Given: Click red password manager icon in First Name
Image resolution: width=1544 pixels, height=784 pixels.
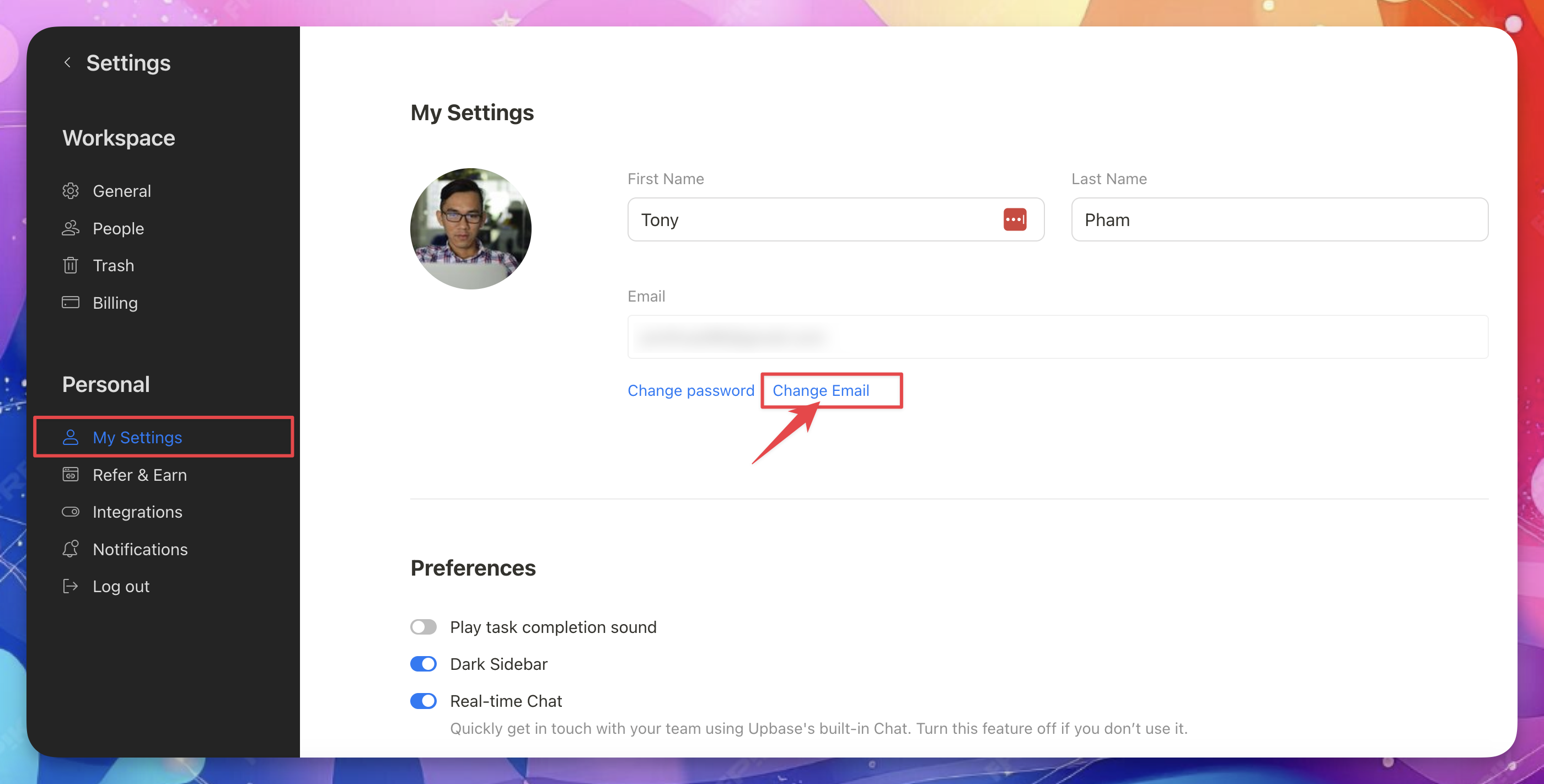Looking at the screenshot, I should pos(1014,219).
